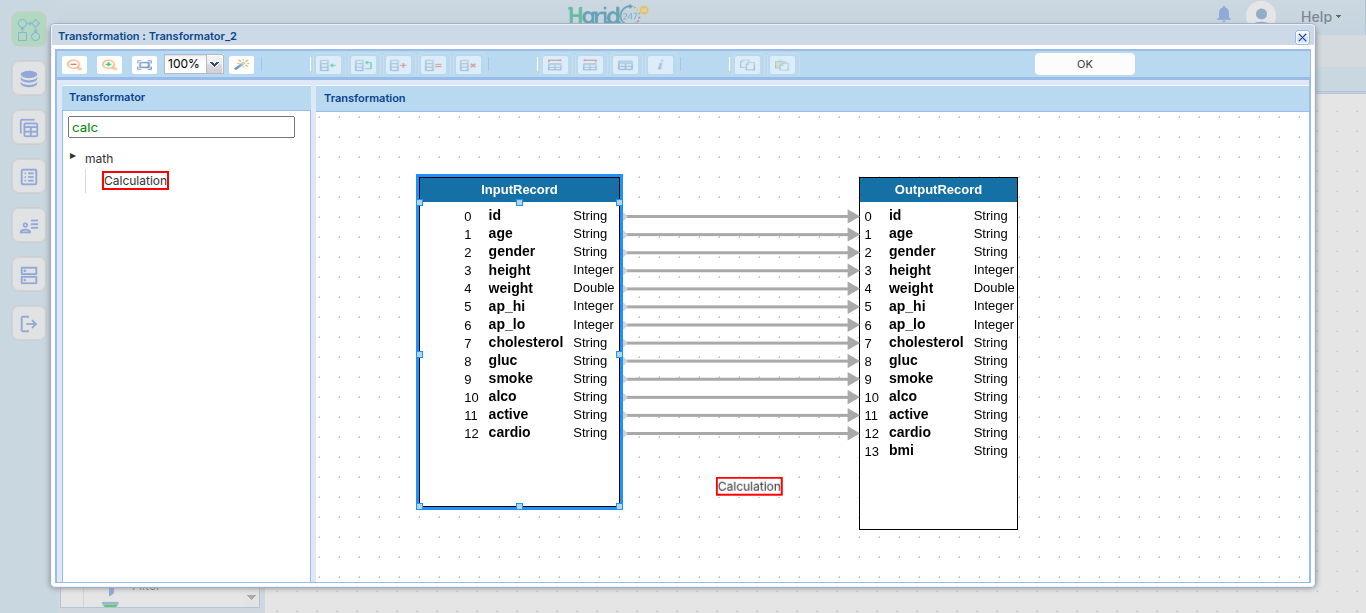This screenshot has width=1366, height=613.
Task: Click the record icon with red plus
Action: [399, 65]
